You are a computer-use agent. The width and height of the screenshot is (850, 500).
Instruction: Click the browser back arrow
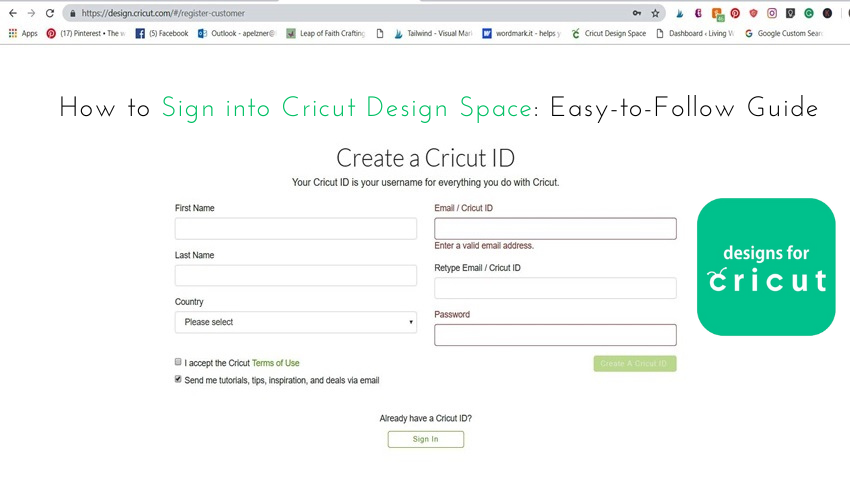[x=13, y=13]
